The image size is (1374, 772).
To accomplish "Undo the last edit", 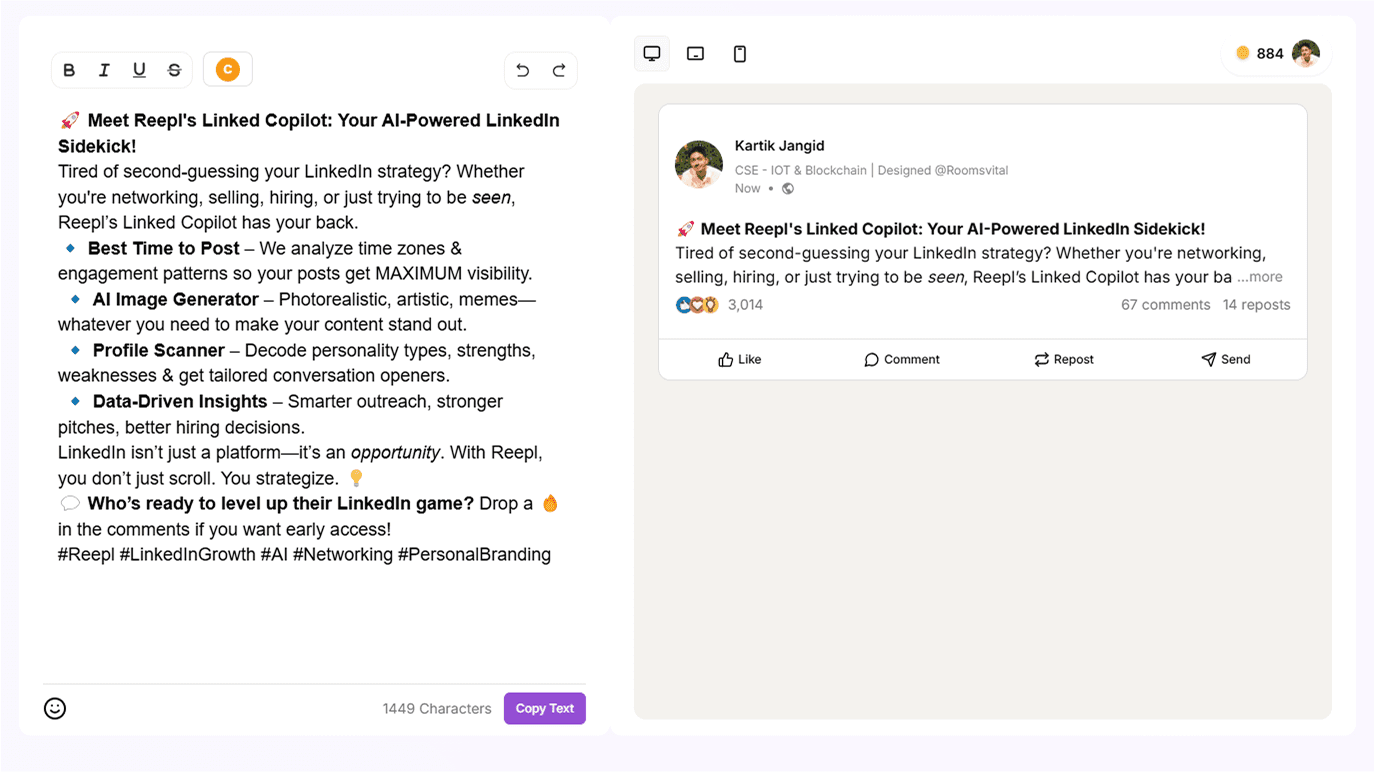I will [523, 70].
